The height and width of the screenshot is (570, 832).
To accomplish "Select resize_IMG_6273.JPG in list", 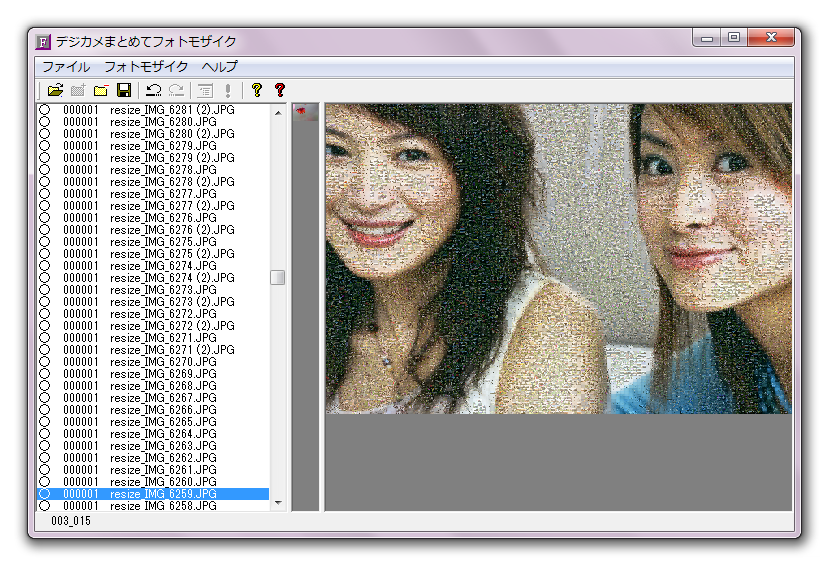I will coord(153,290).
